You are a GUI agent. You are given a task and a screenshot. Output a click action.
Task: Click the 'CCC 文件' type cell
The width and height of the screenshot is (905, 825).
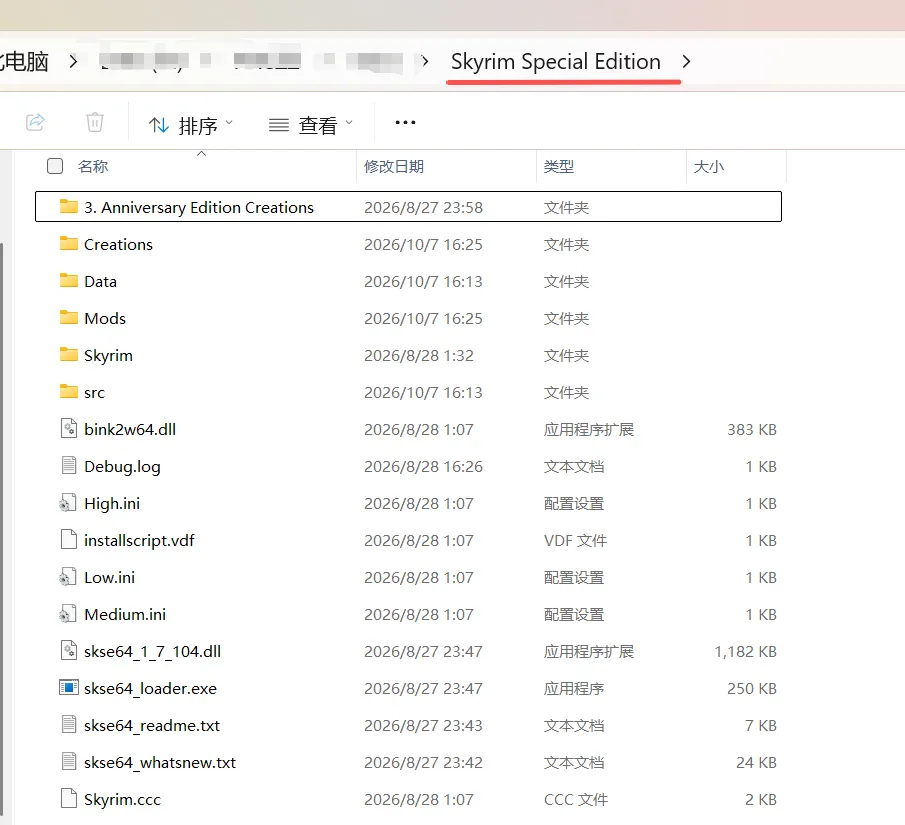575,800
